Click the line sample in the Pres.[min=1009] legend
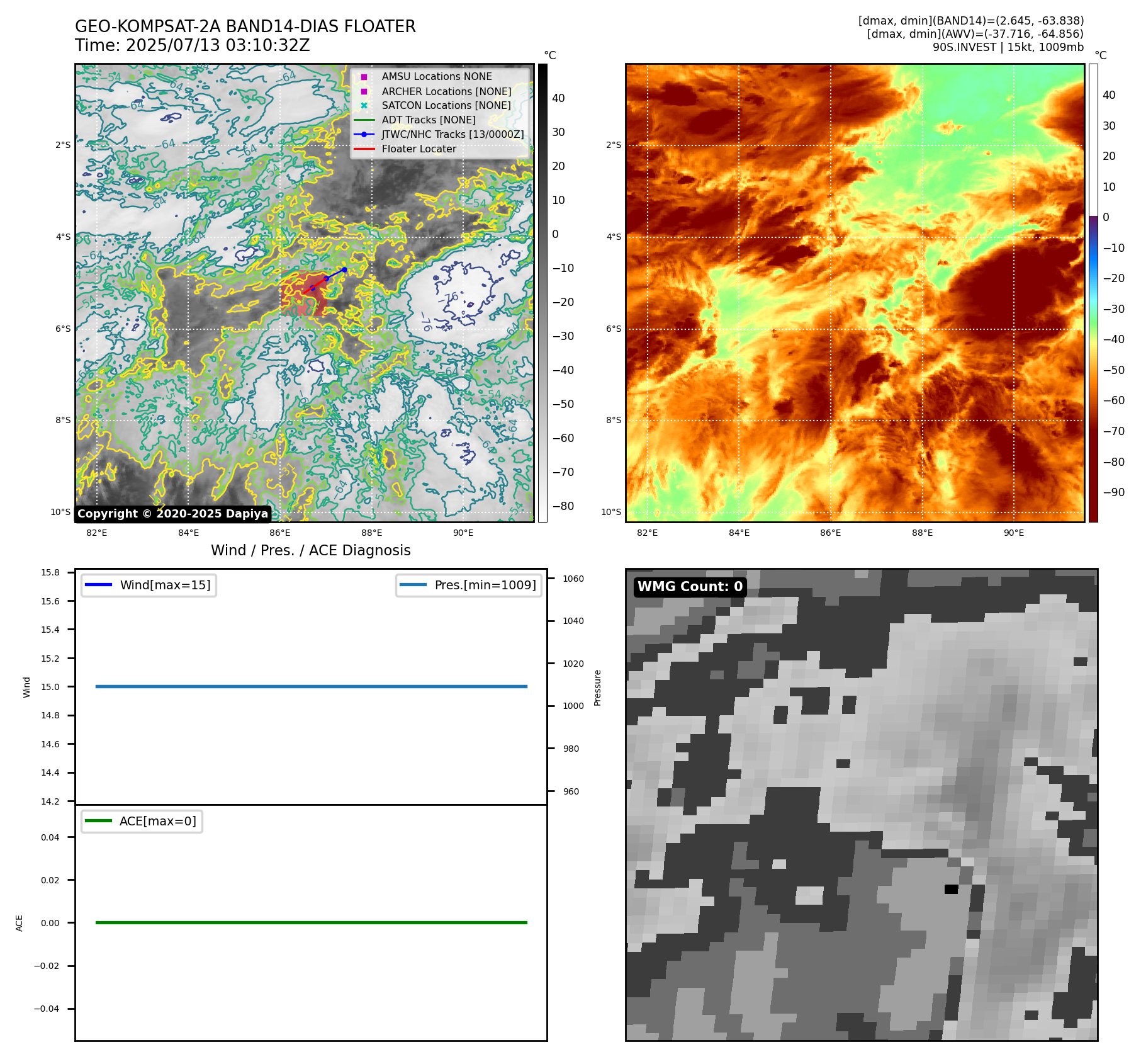 pyautogui.click(x=413, y=585)
